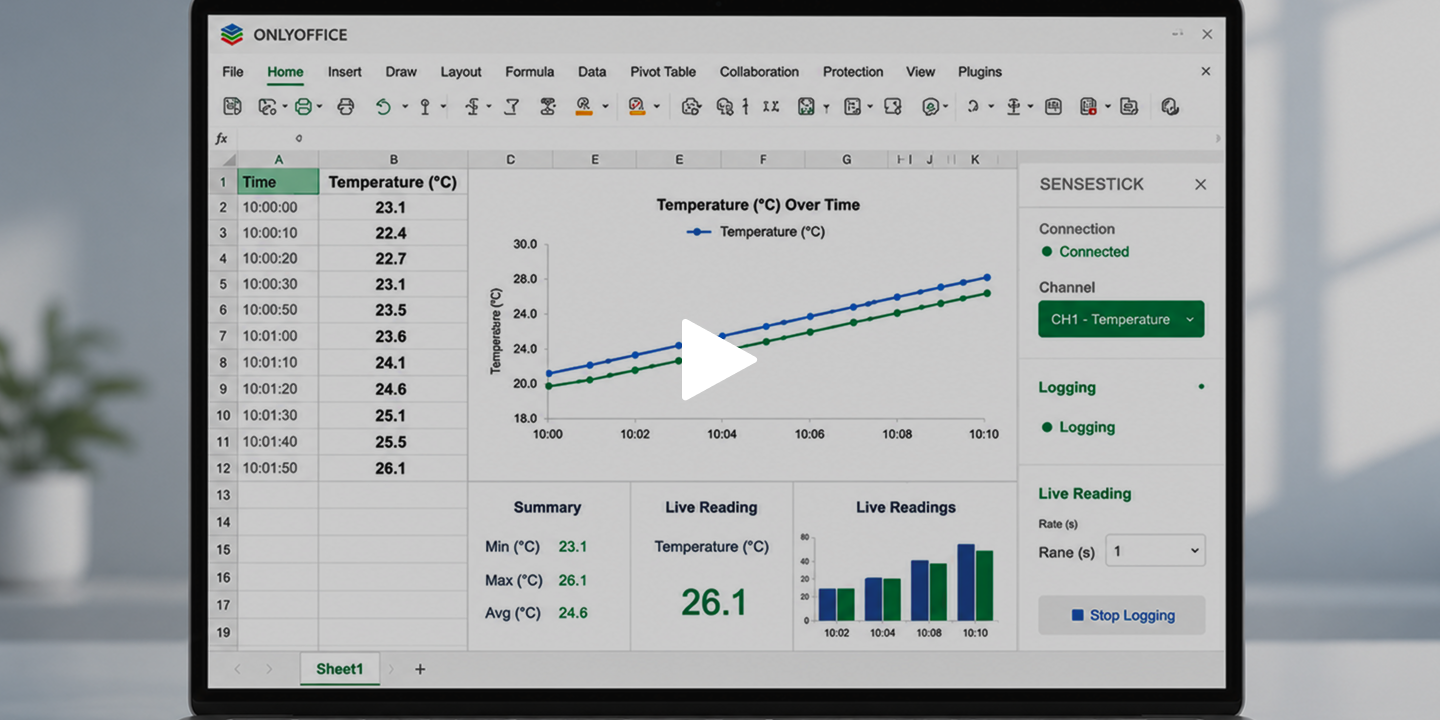
Task: Open the Collaboration tab
Action: 759,72
